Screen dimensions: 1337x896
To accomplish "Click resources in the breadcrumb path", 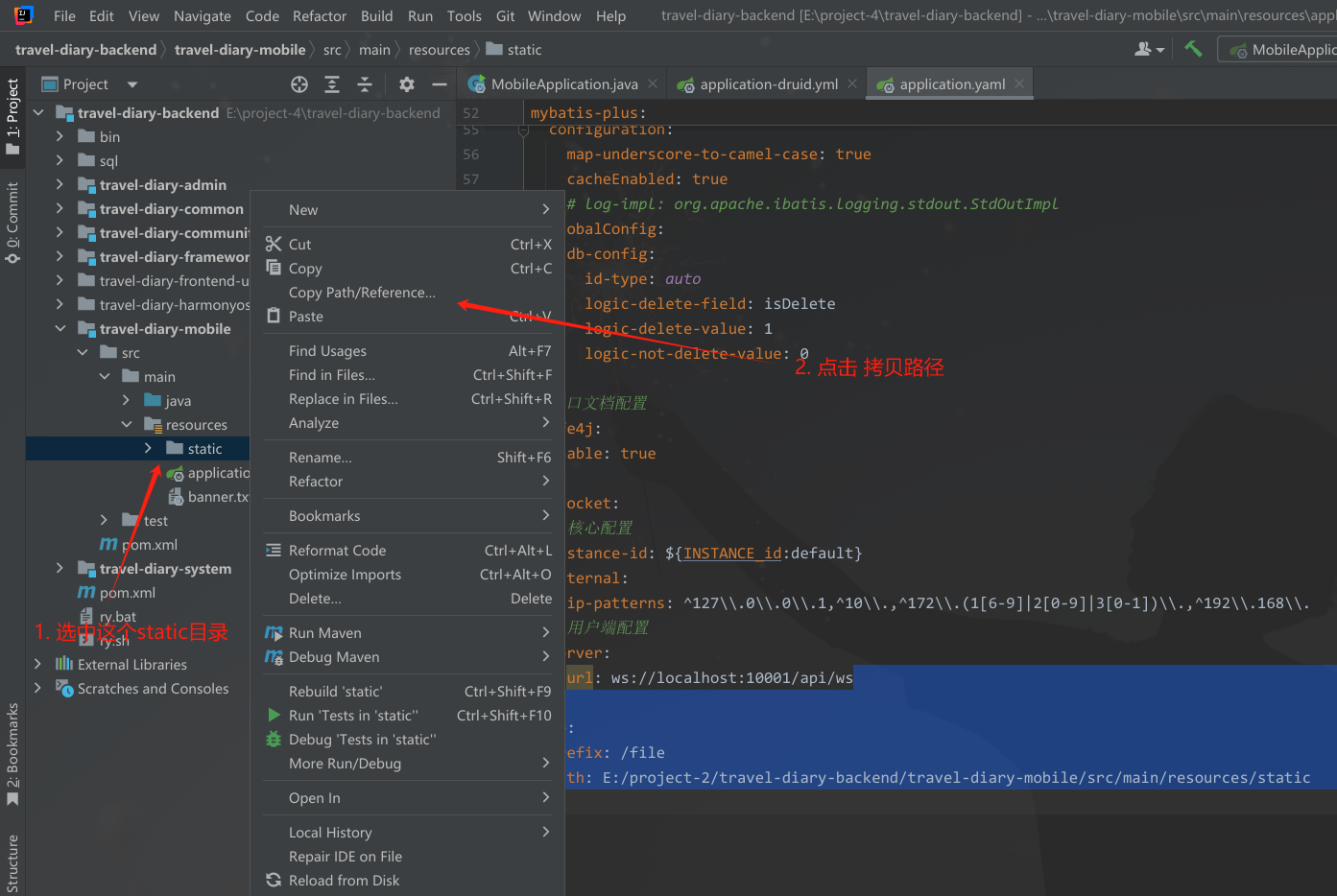I will pos(439,50).
